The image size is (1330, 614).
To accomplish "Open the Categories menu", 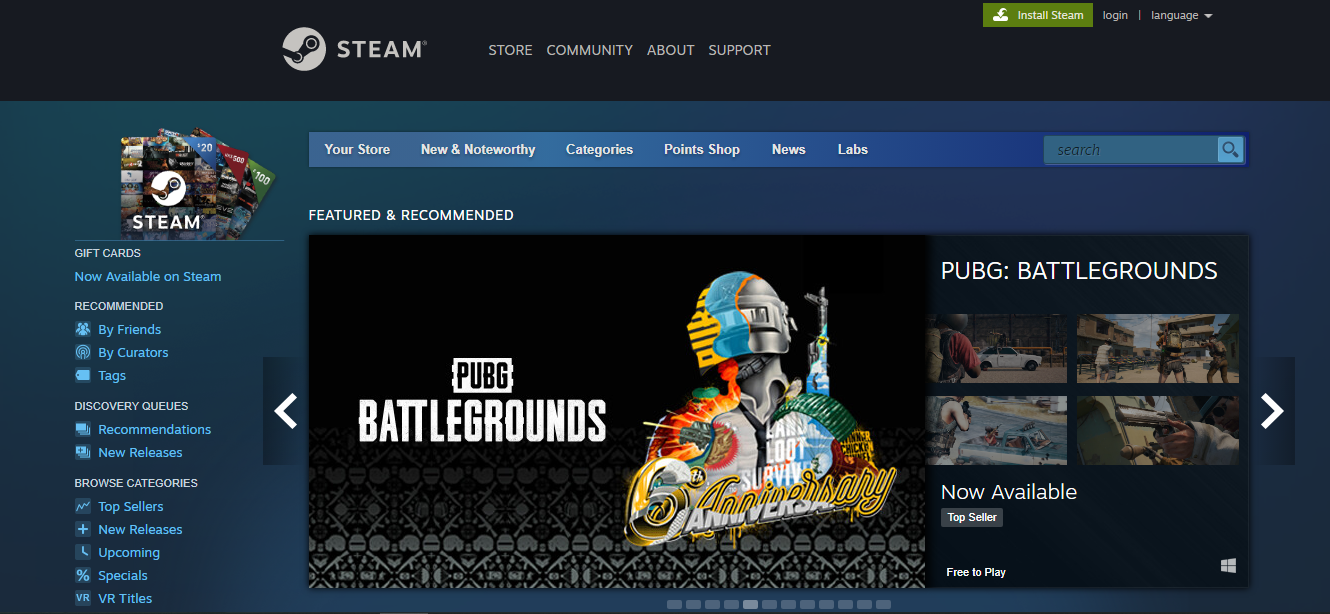I will [599, 149].
